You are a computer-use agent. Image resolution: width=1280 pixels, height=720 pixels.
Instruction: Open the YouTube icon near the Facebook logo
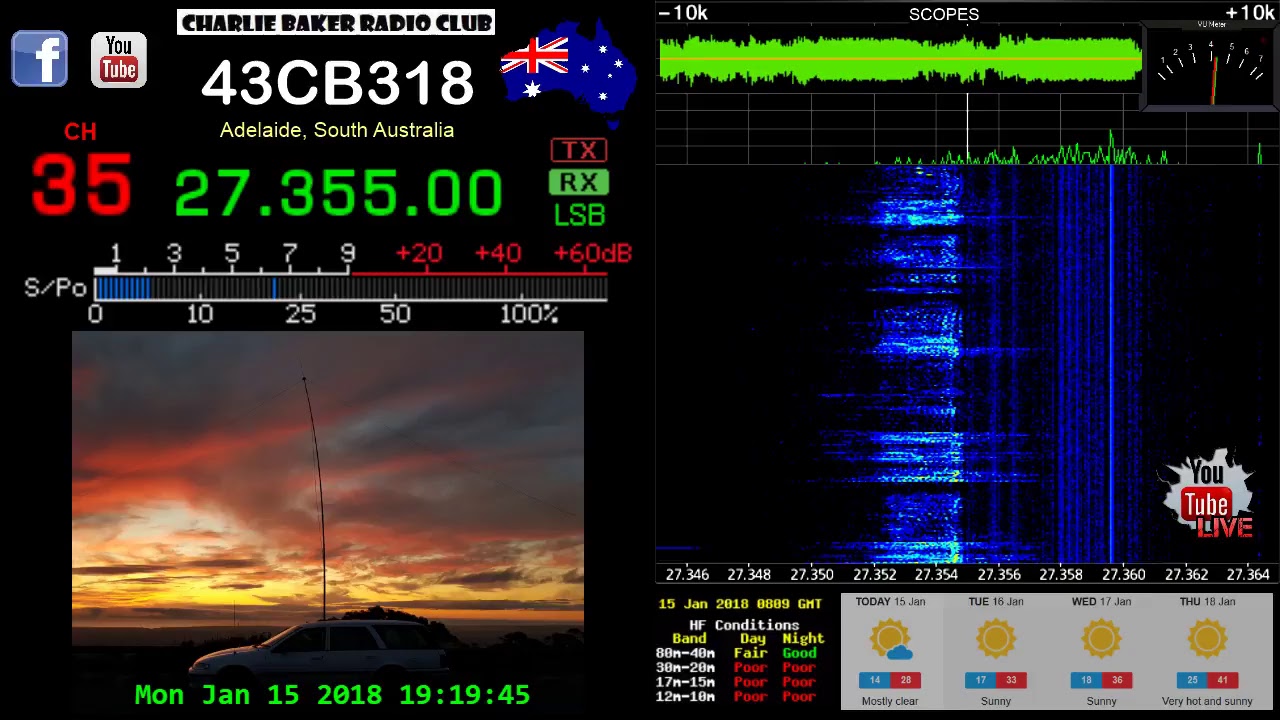(x=119, y=59)
